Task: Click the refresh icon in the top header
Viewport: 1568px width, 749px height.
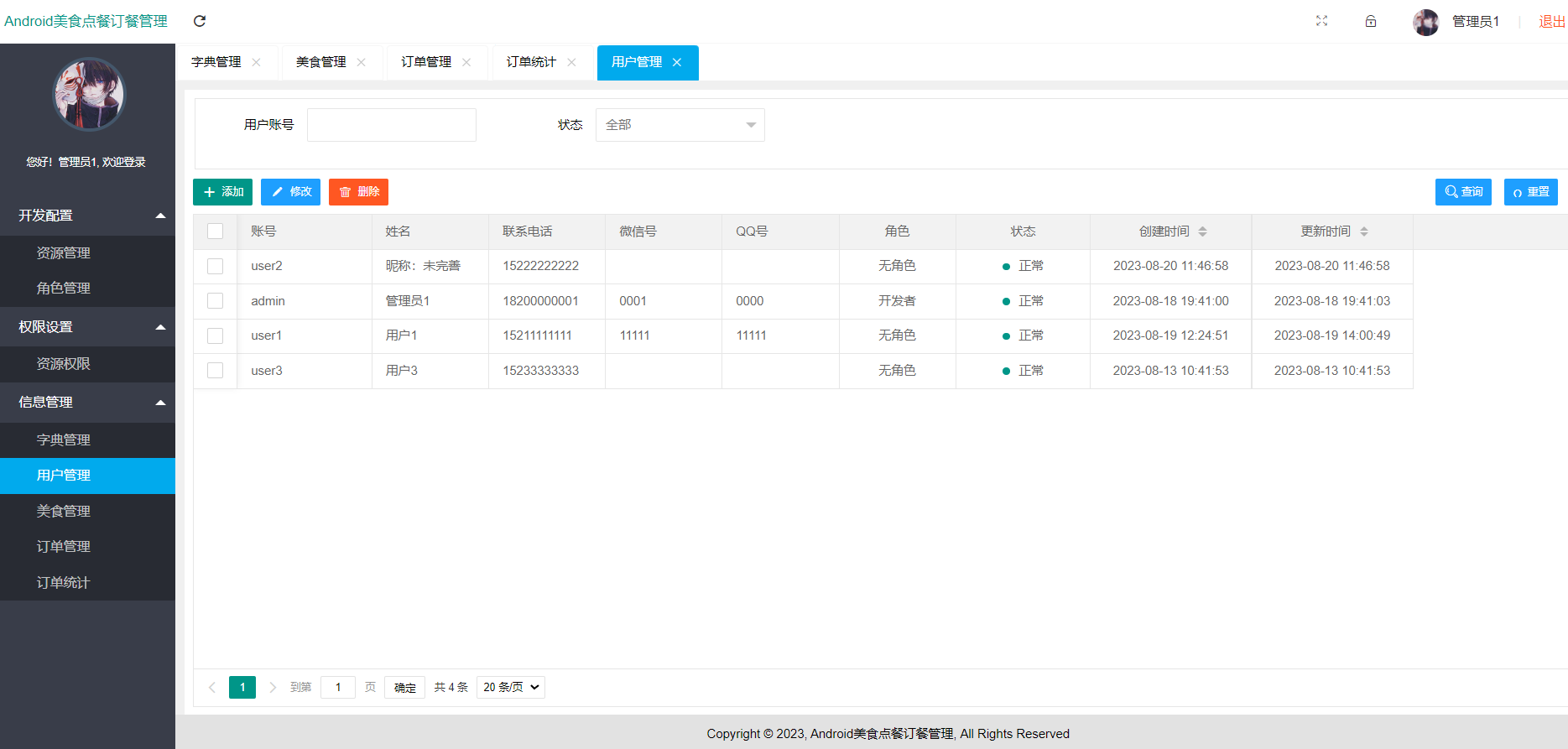Action: coord(200,21)
